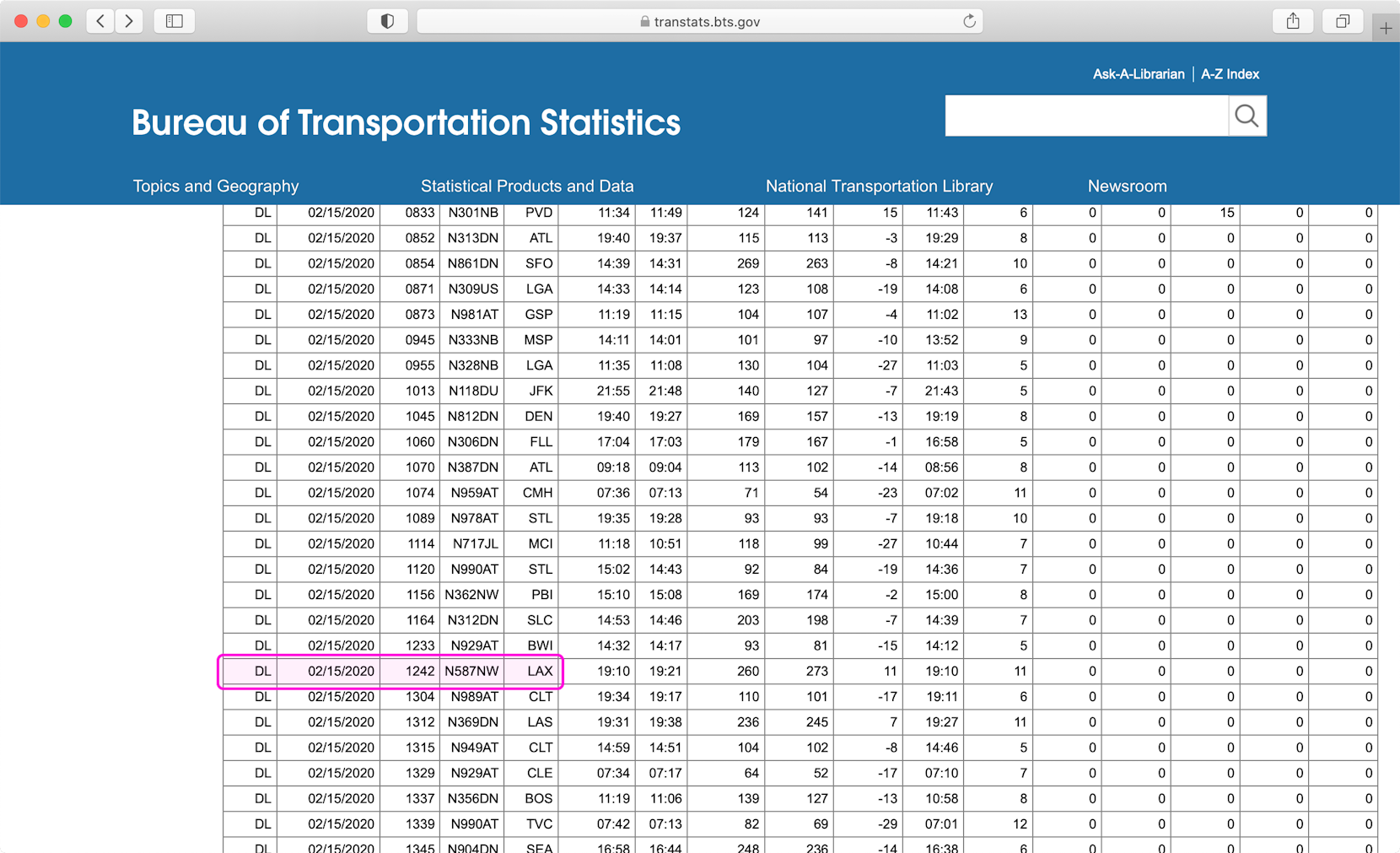
Task: Open the Share sheet icon
Action: [1293, 21]
